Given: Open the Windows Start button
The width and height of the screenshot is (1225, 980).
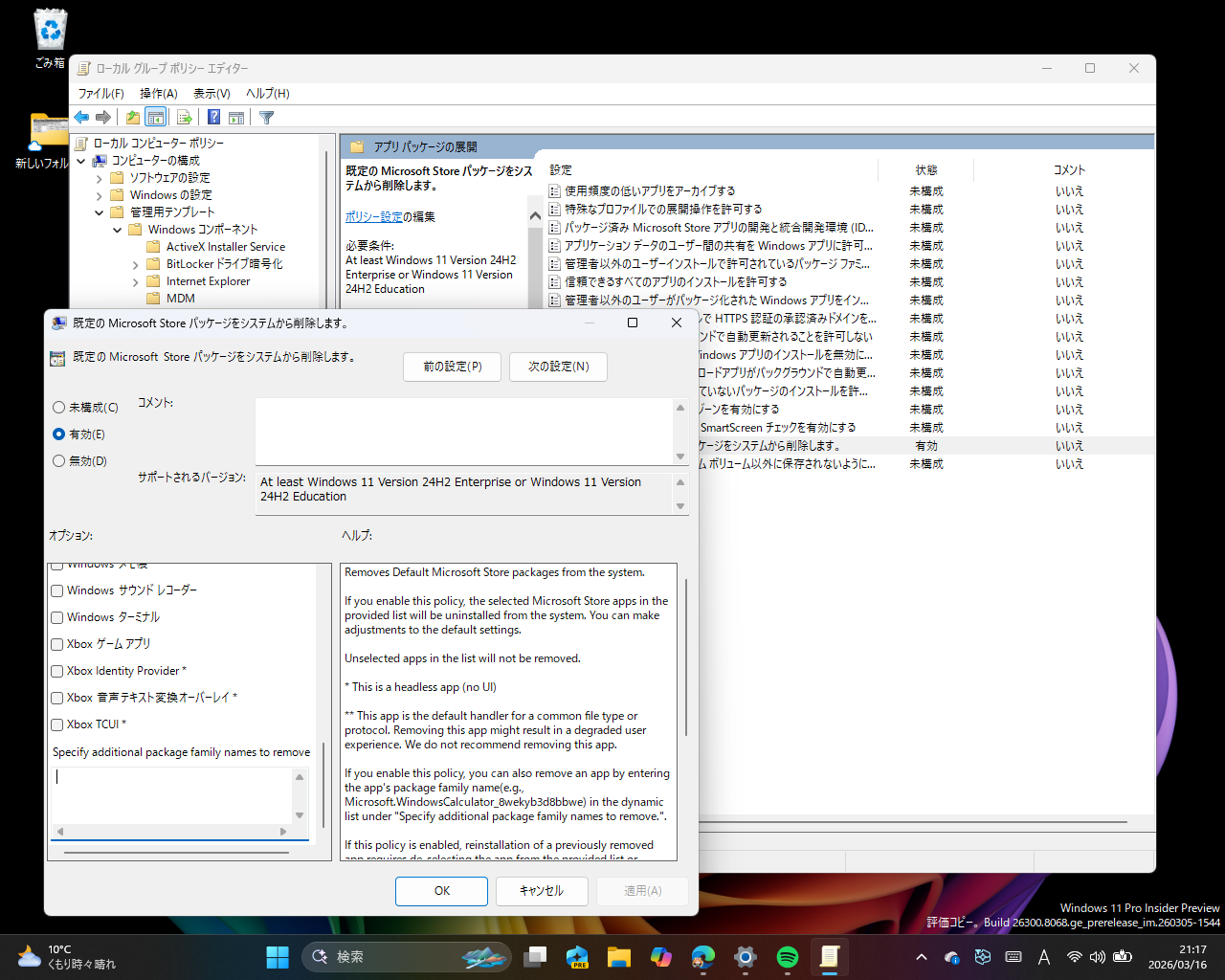Looking at the screenshot, I should click(x=278, y=957).
